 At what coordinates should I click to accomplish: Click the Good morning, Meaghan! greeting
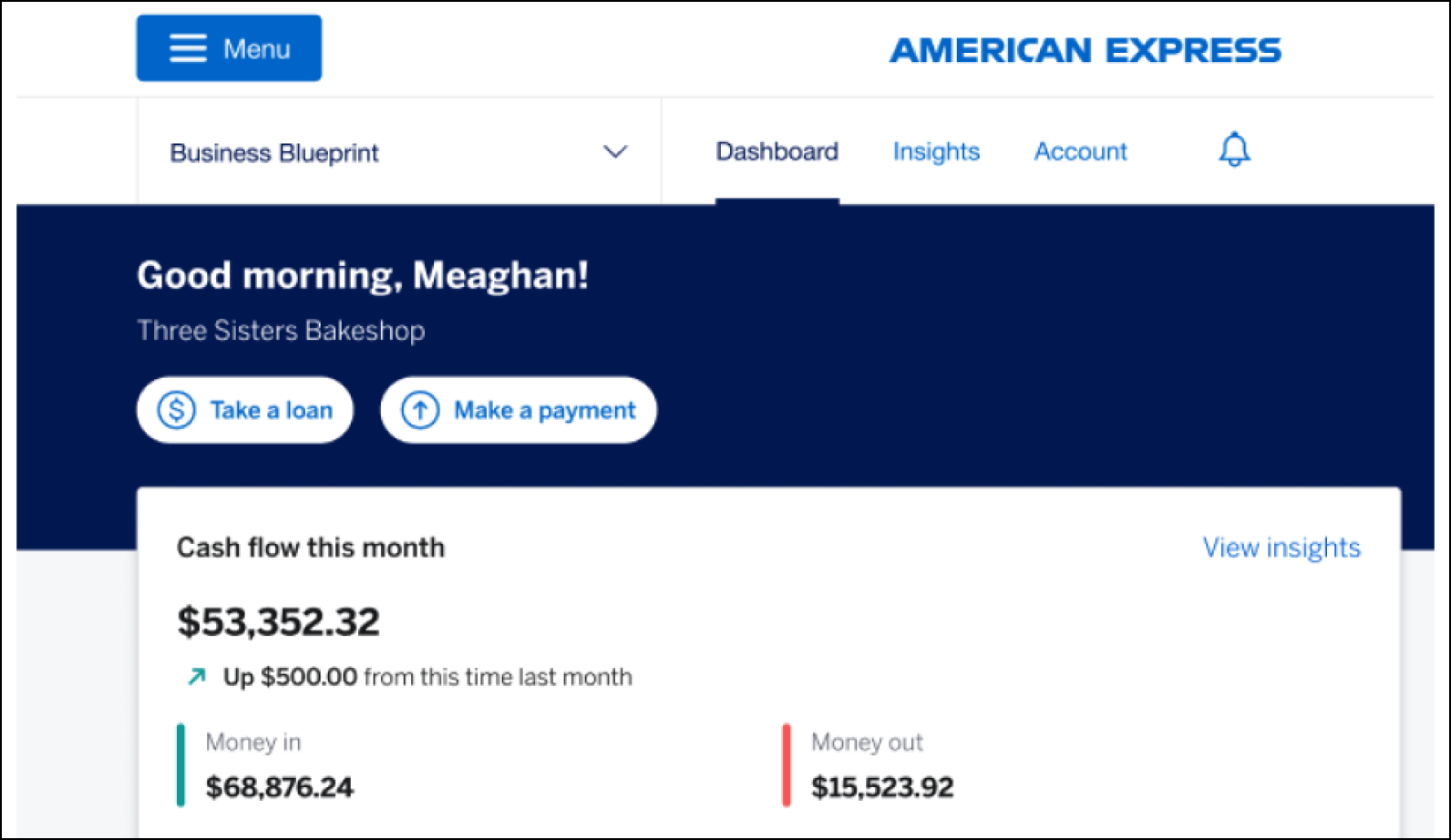point(363,275)
